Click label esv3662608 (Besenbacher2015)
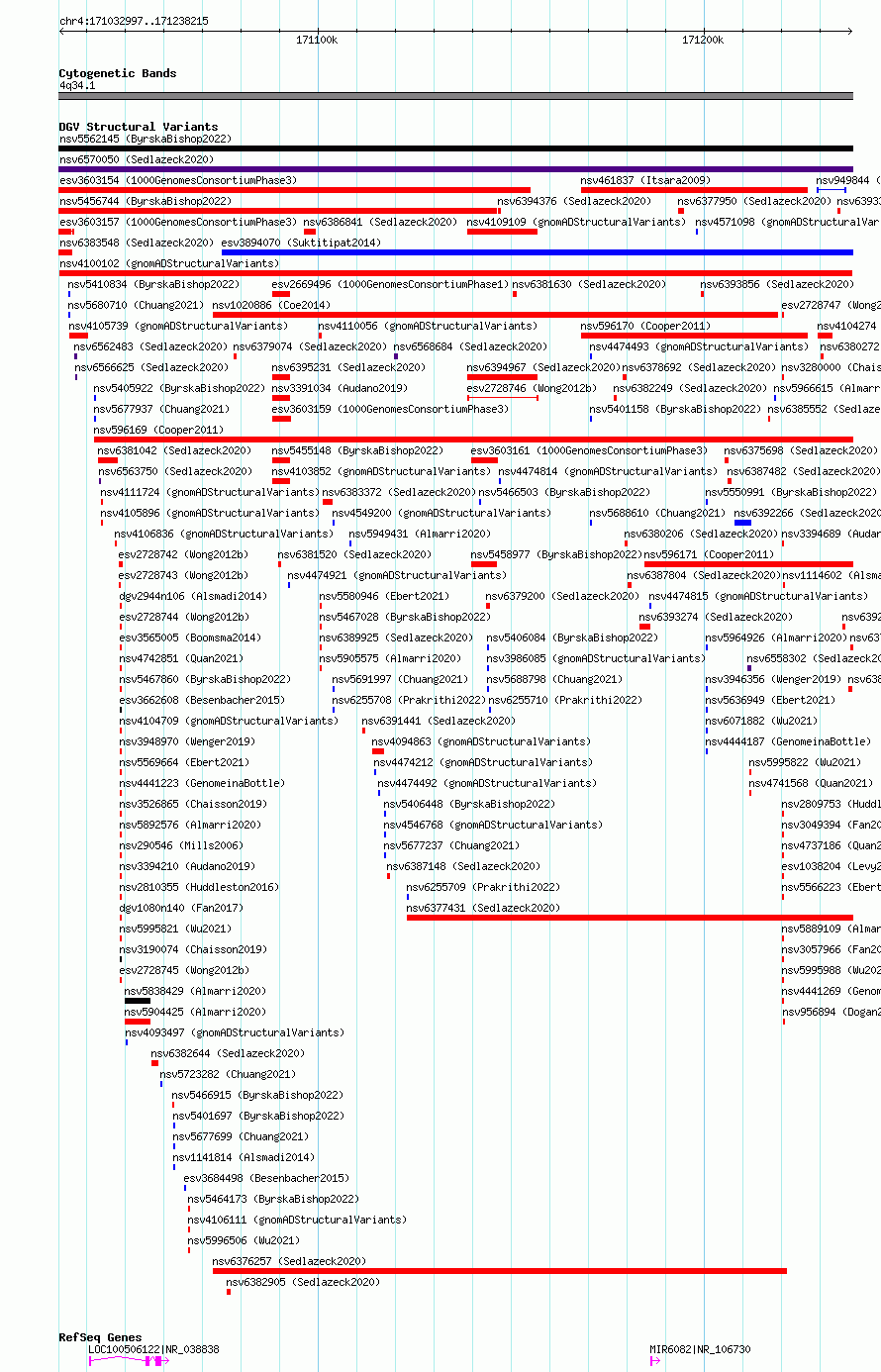The image size is (881, 1372). pyautogui.click(x=202, y=700)
